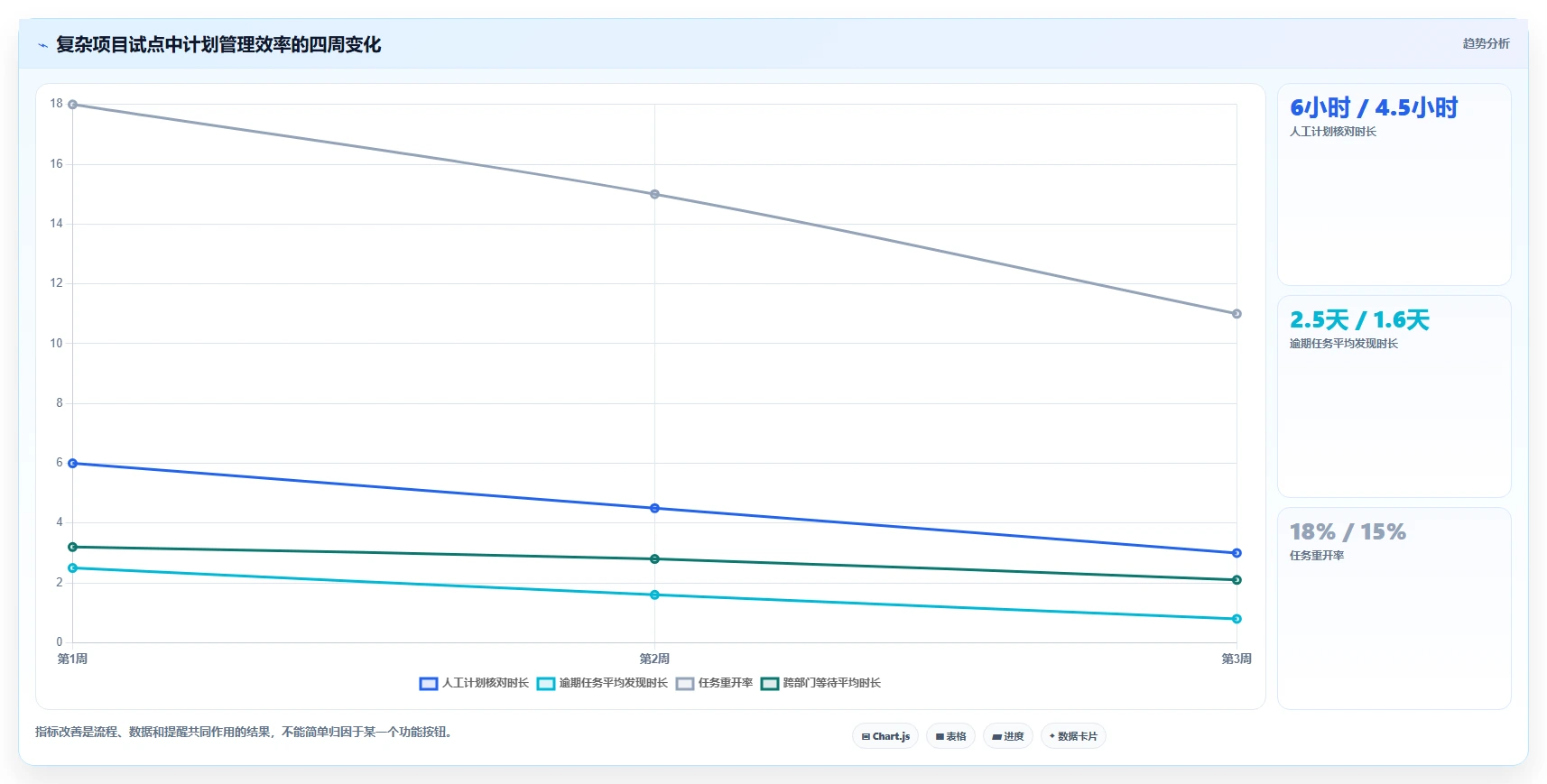The width and height of the screenshot is (1547, 784).
Task: Click the y-axis value 18
Action: pos(57,104)
